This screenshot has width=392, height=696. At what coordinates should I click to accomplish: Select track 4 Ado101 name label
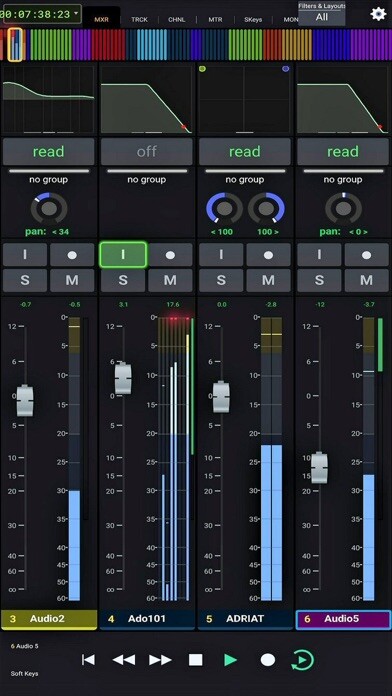tap(147, 619)
